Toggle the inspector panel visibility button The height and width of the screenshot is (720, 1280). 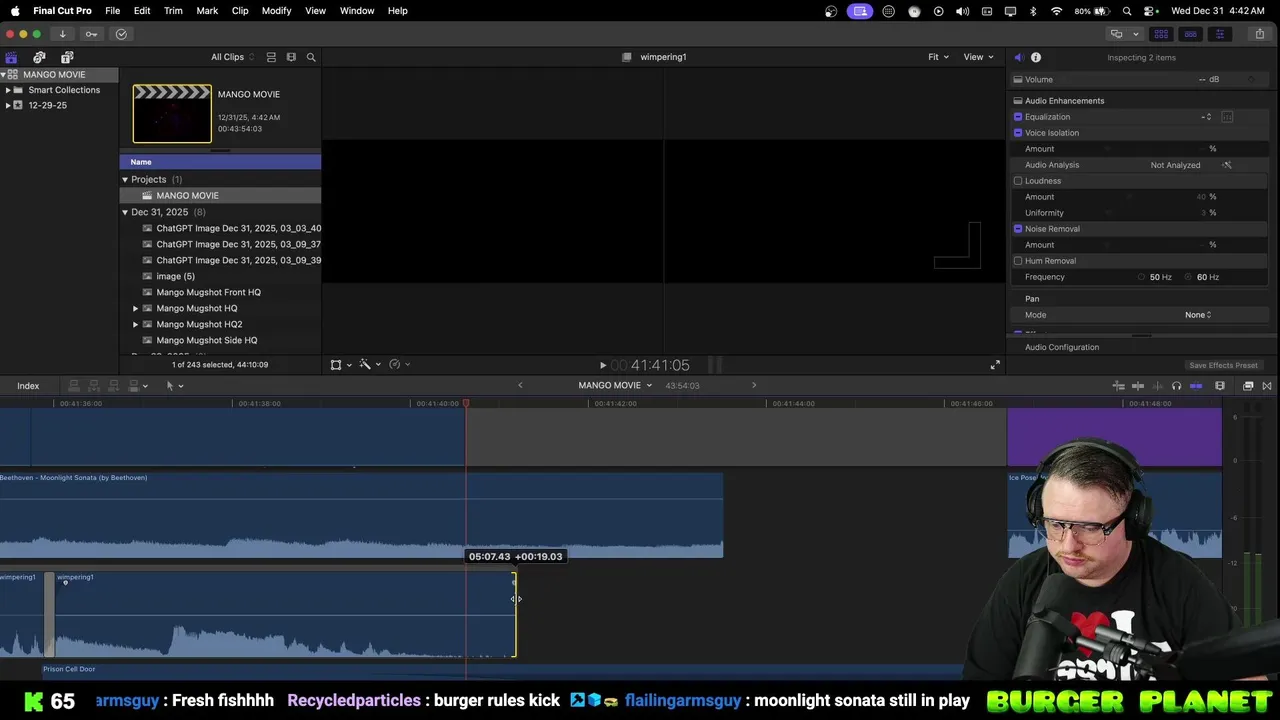[x=1219, y=34]
